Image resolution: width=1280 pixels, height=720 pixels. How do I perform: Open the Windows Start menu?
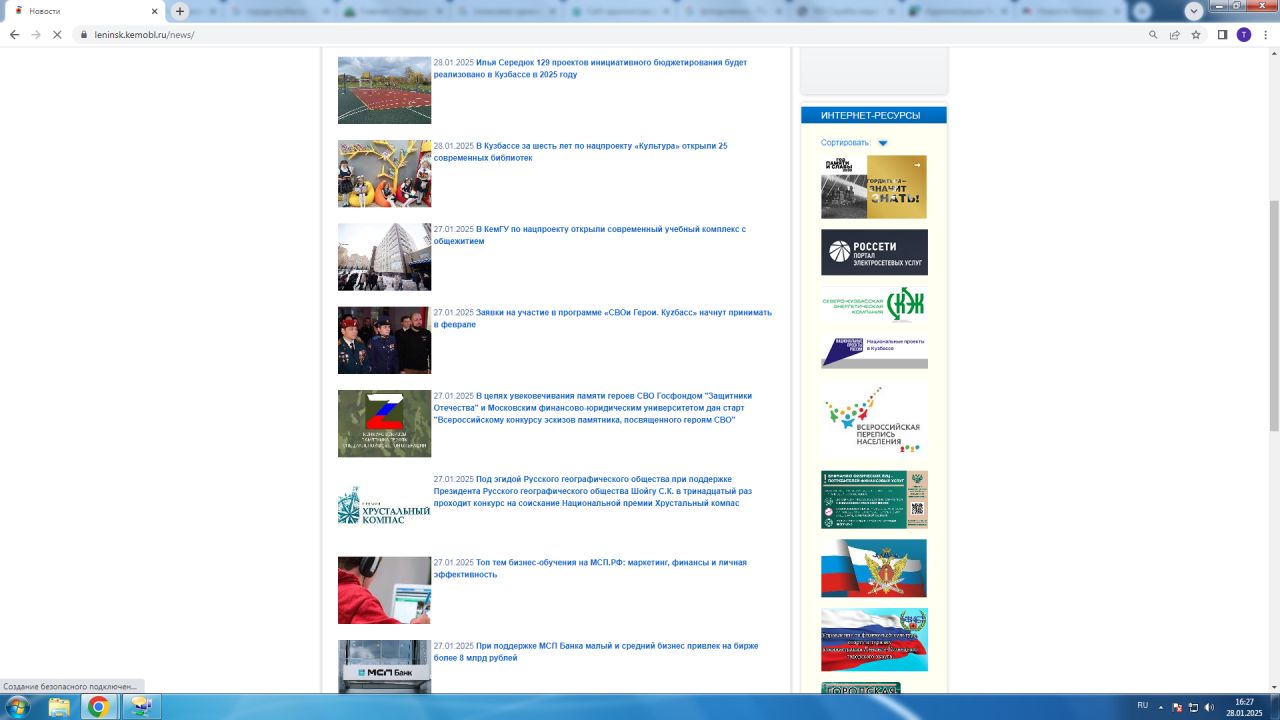(x=17, y=707)
